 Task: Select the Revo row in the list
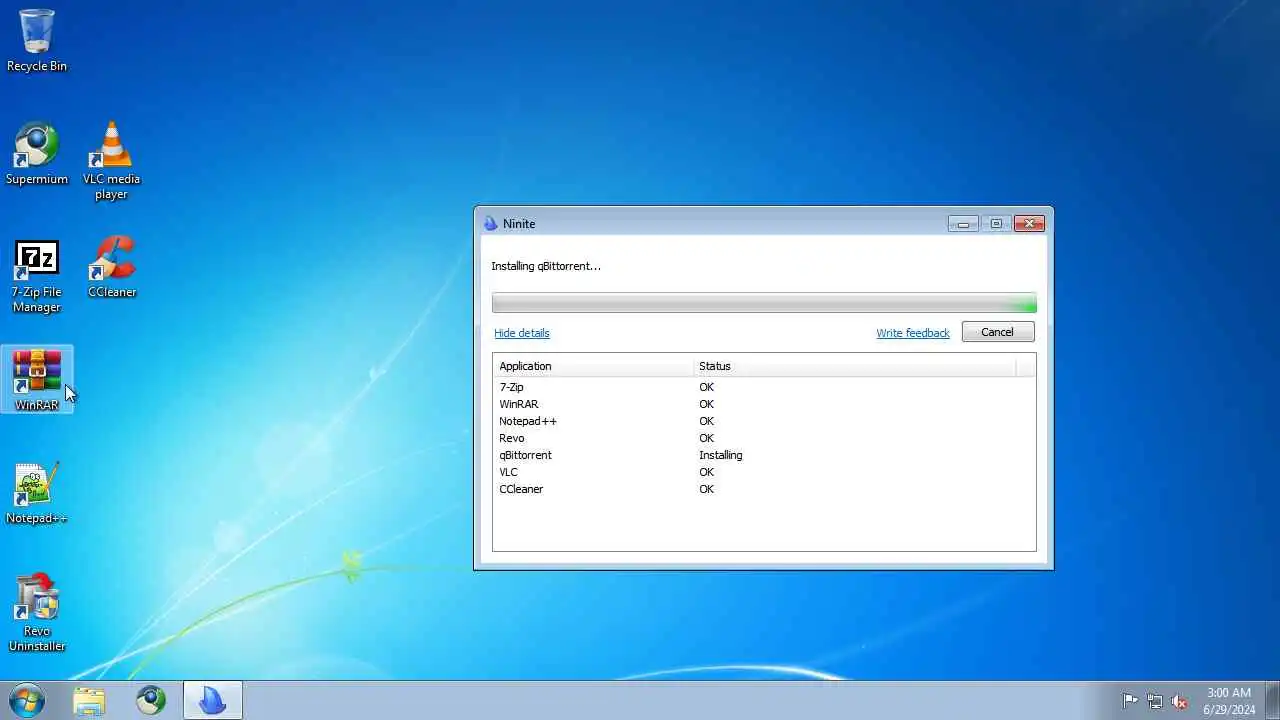point(764,438)
